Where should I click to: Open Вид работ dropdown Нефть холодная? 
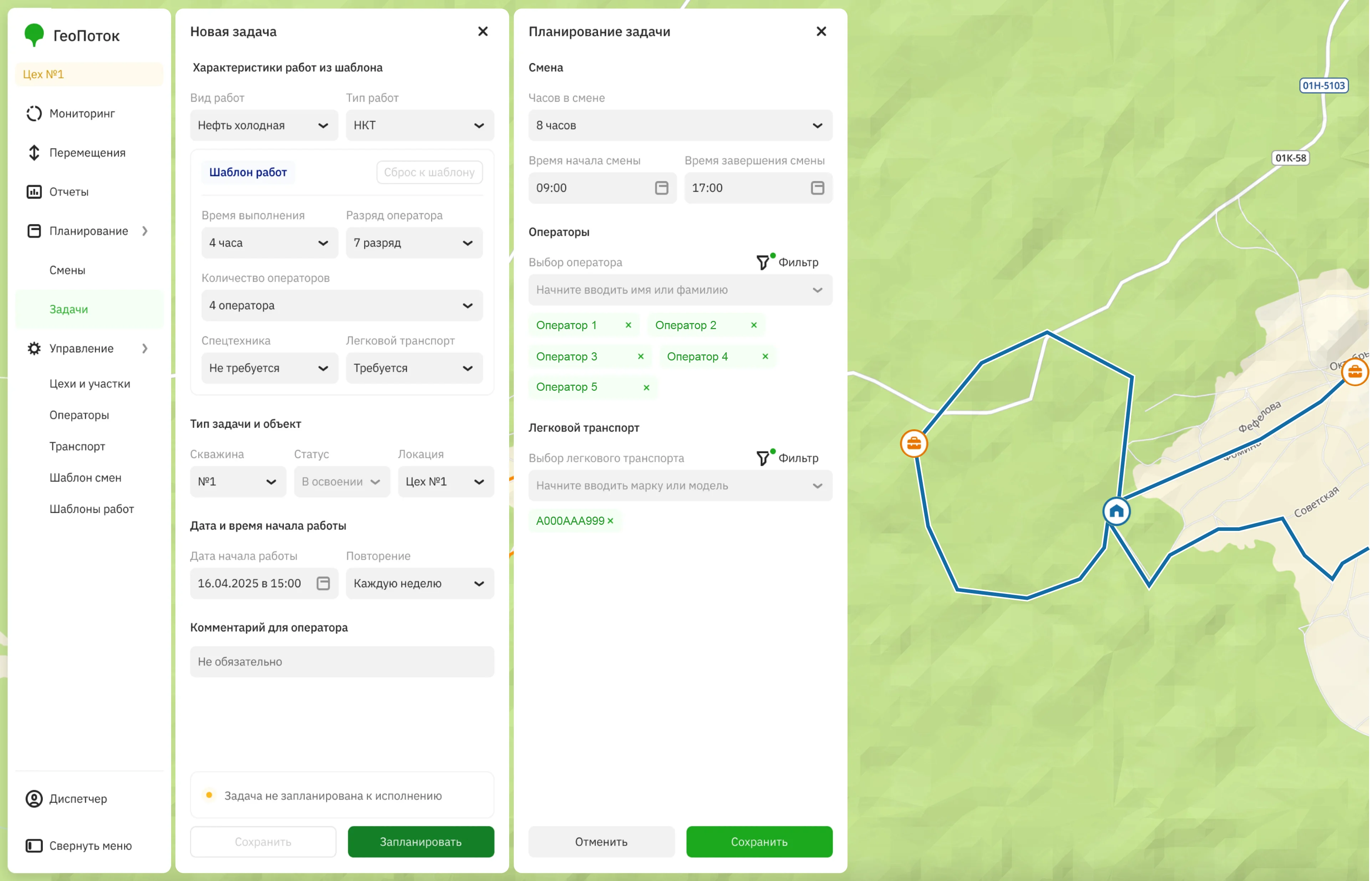coord(264,125)
